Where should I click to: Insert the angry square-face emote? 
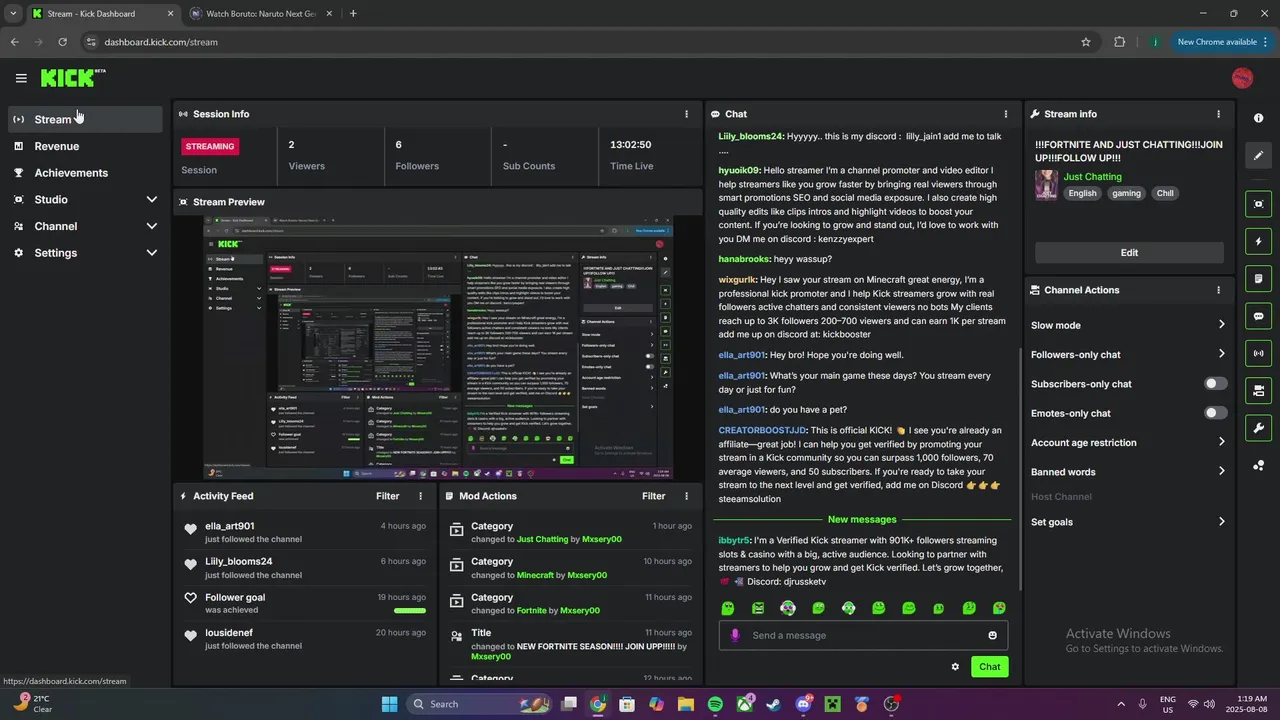click(758, 608)
